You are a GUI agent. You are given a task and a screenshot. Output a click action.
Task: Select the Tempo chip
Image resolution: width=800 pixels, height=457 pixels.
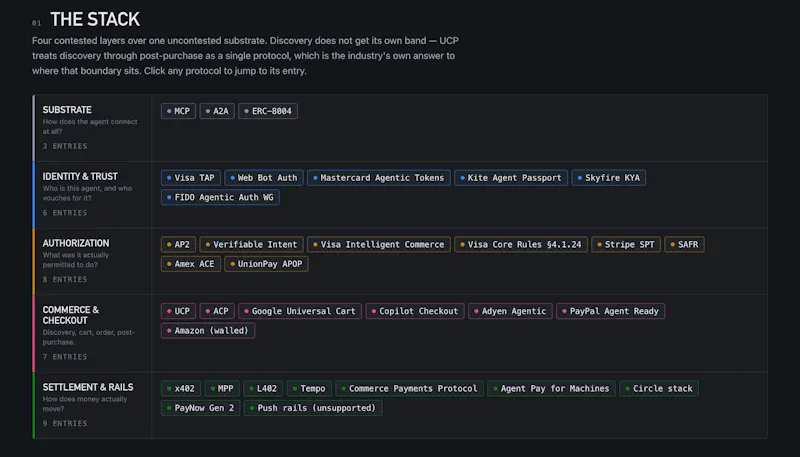click(310, 389)
